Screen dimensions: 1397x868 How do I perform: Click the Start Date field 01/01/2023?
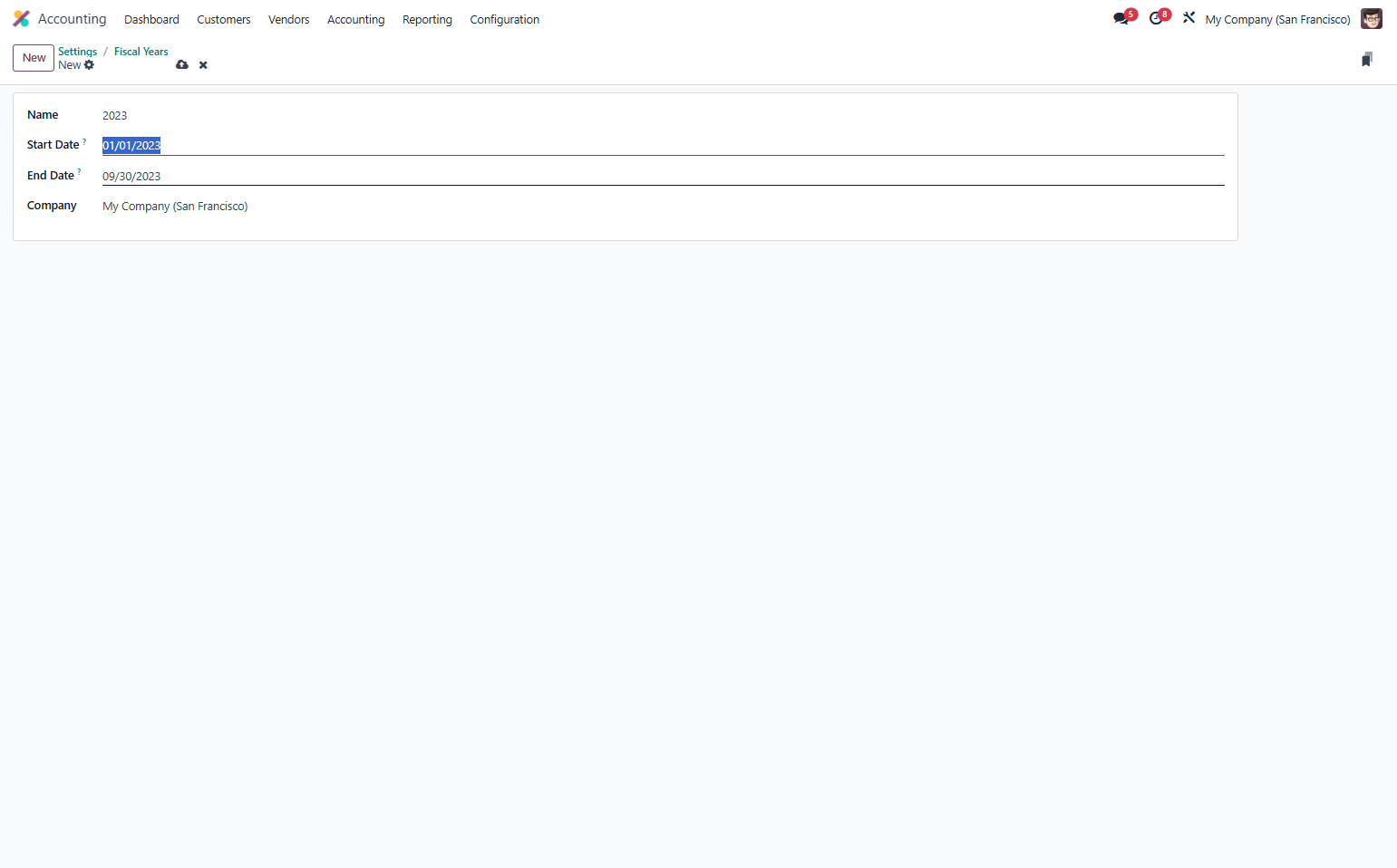[663, 145]
